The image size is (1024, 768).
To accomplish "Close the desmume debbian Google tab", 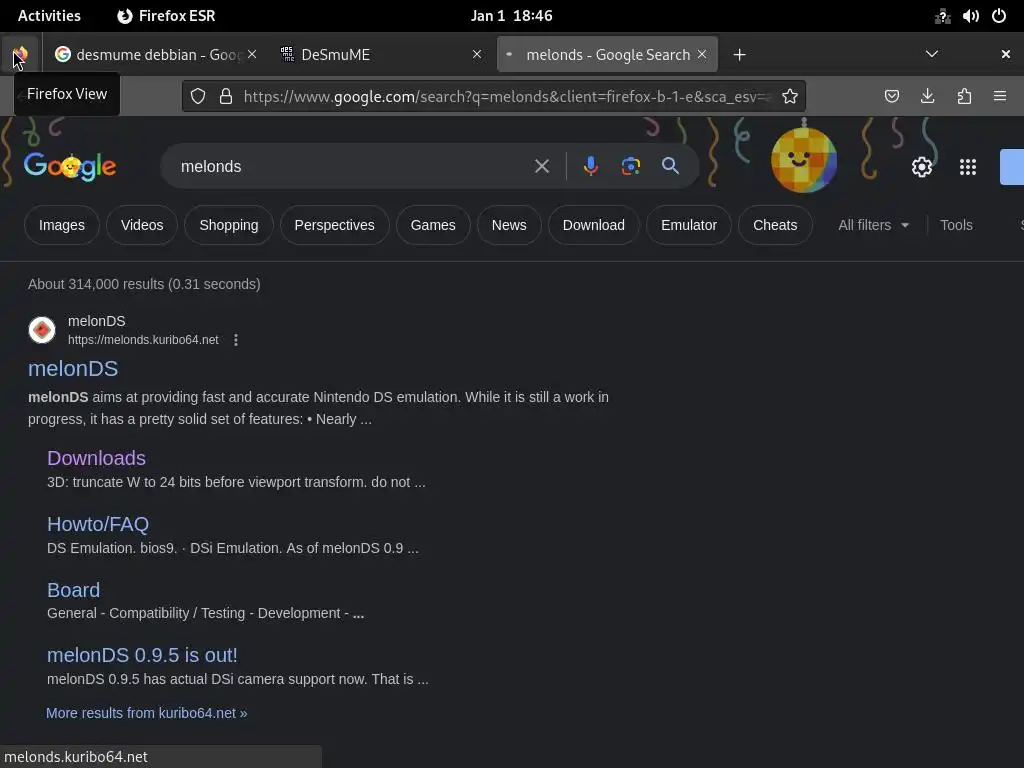I will pos(252,54).
